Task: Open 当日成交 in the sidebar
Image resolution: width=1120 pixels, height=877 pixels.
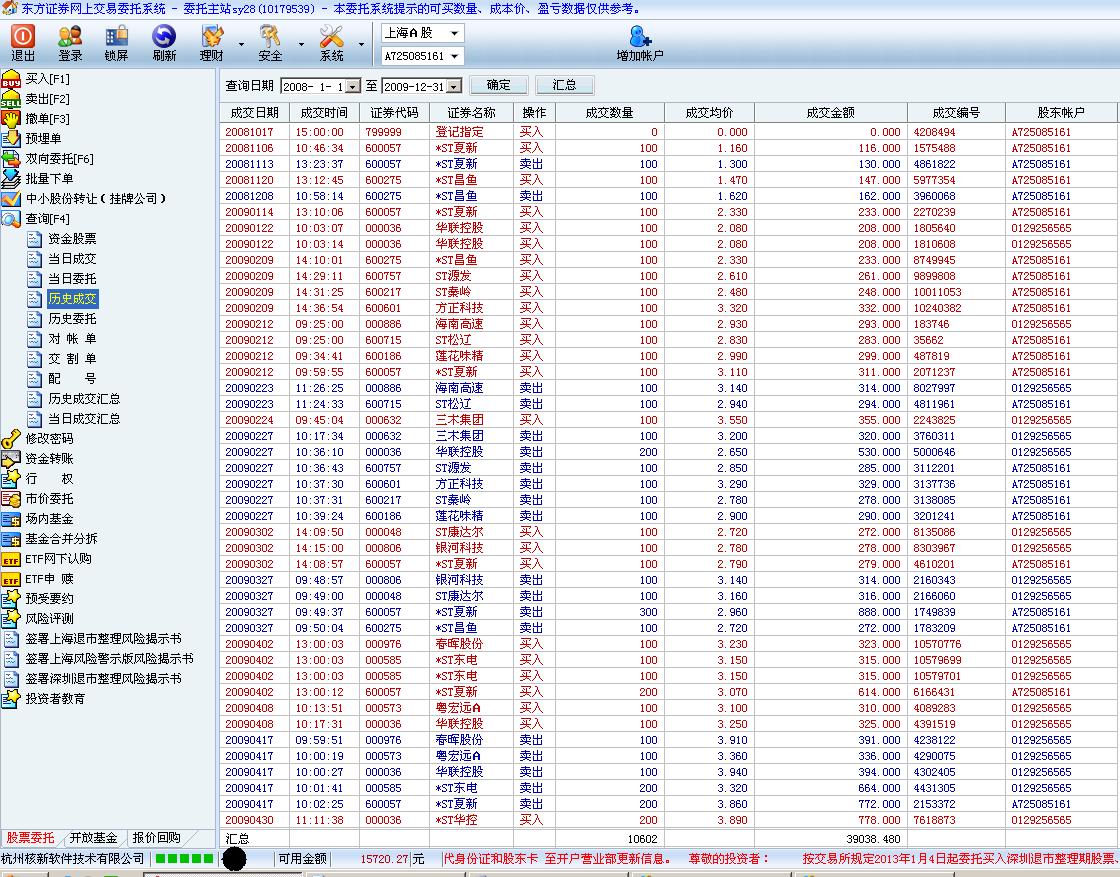Action: pos(72,259)
